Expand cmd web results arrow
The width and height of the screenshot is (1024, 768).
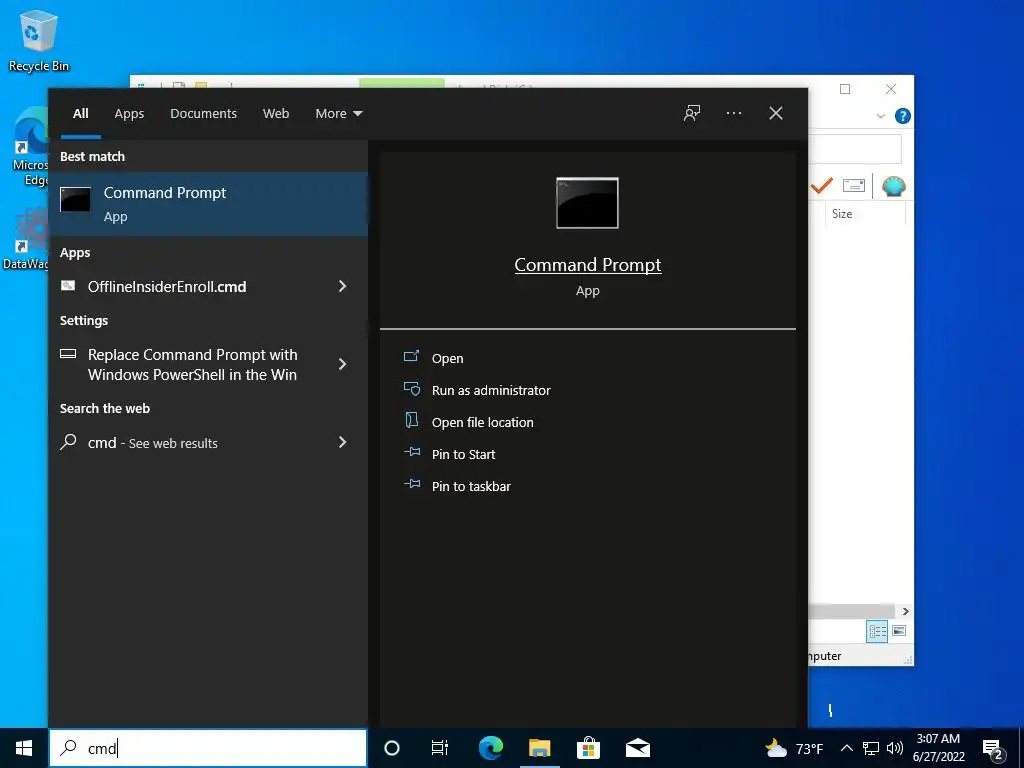coord(342,443)
